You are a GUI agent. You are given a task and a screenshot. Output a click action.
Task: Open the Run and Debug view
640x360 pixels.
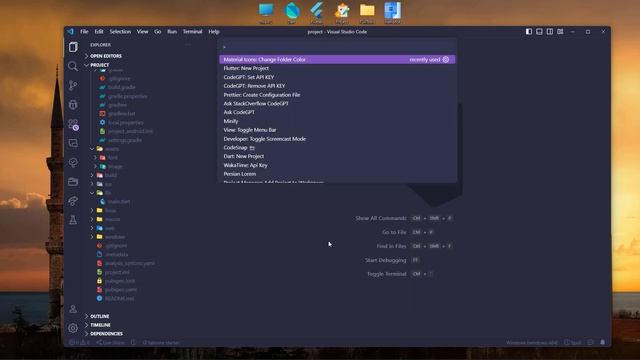click(73, 104)
